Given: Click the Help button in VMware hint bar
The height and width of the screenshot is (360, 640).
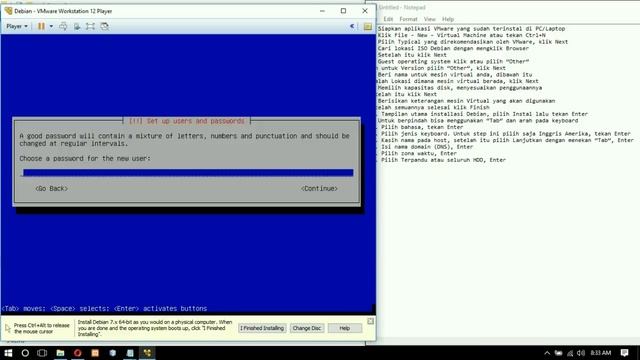Looking at the screenshot, I should 344,328.
